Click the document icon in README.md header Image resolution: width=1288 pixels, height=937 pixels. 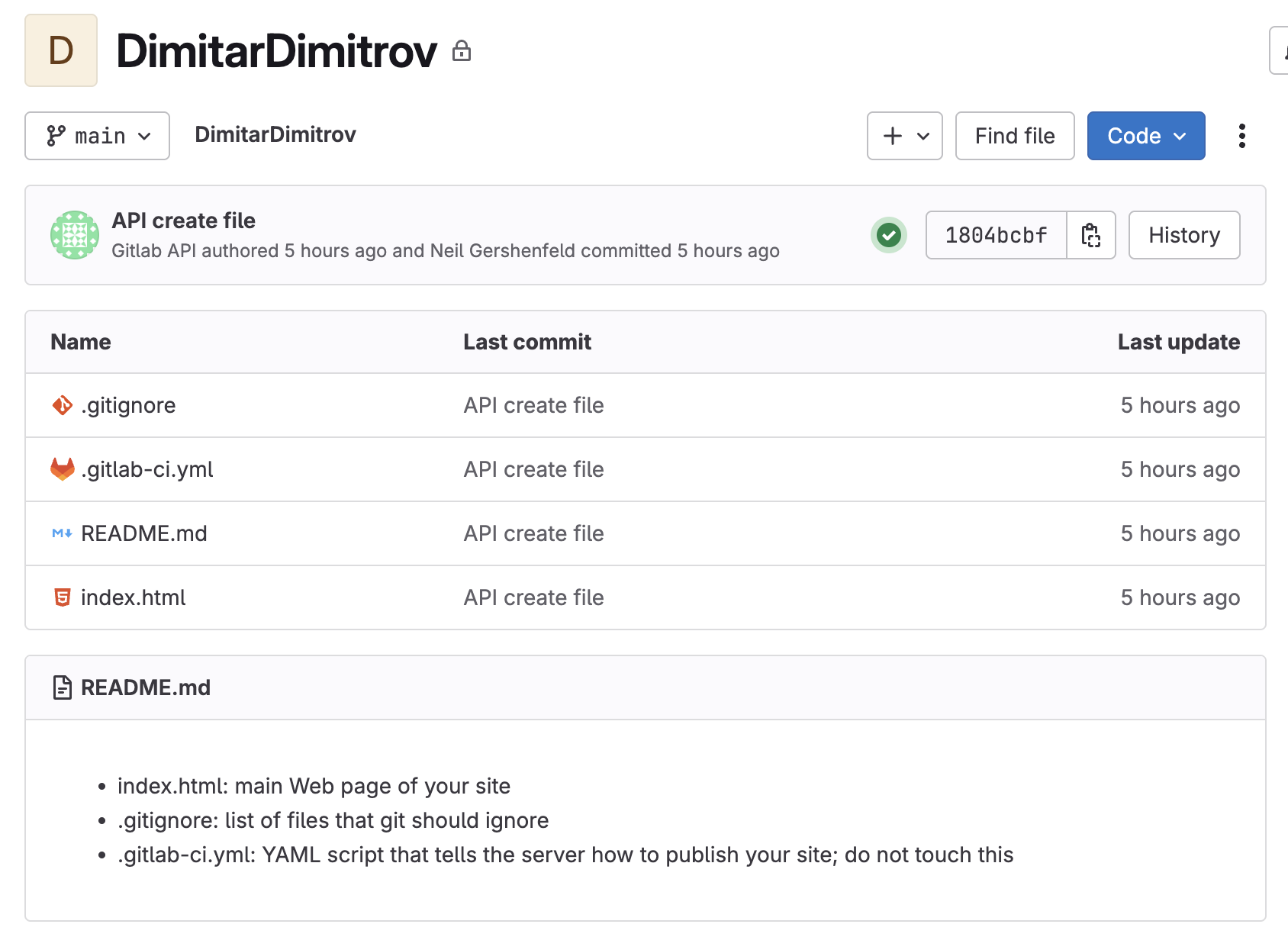63,687
